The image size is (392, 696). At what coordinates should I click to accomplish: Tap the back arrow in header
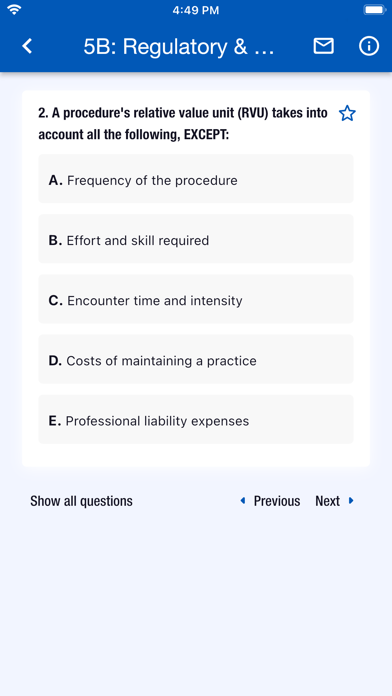pos(27,46)
